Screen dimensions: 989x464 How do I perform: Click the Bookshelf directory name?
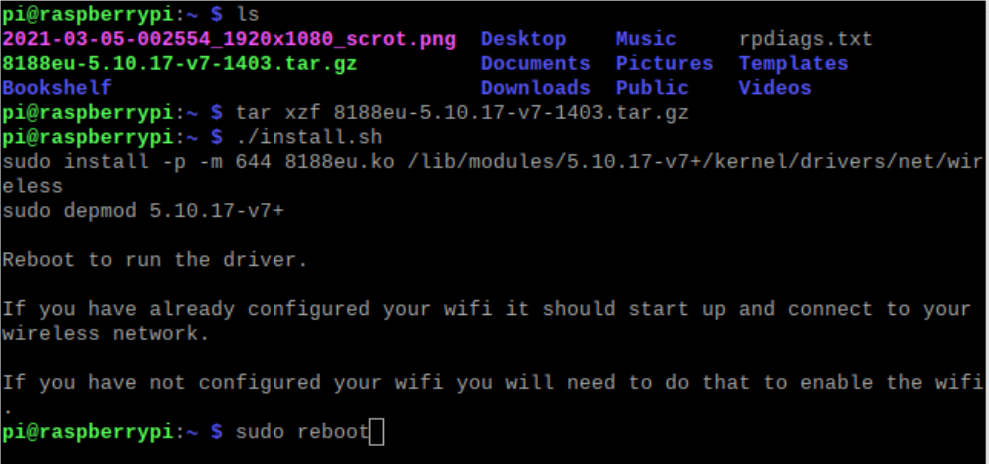(57, 88)
